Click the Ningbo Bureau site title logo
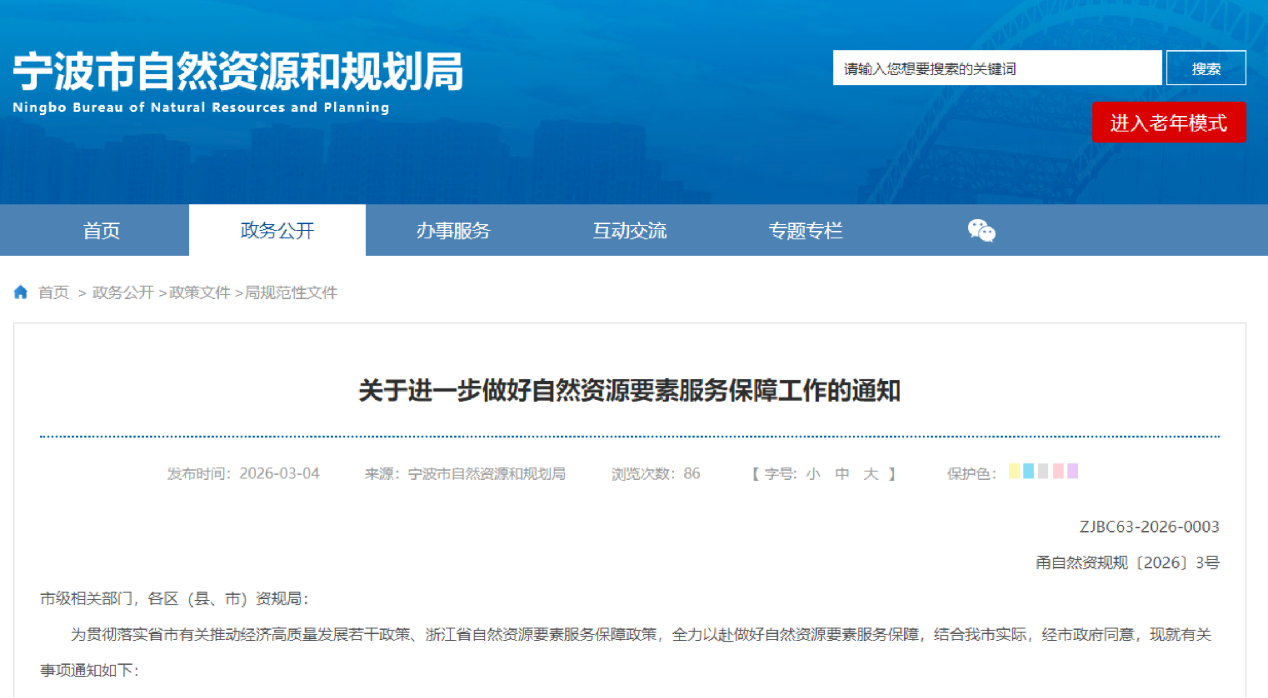This screenshot has width=1268, height=698. [238, 82]
